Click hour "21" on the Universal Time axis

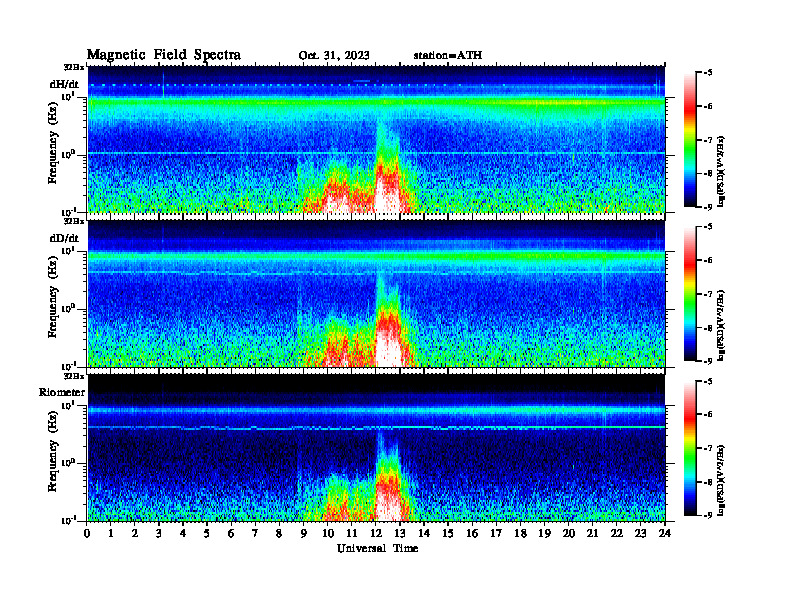(592, 533)
